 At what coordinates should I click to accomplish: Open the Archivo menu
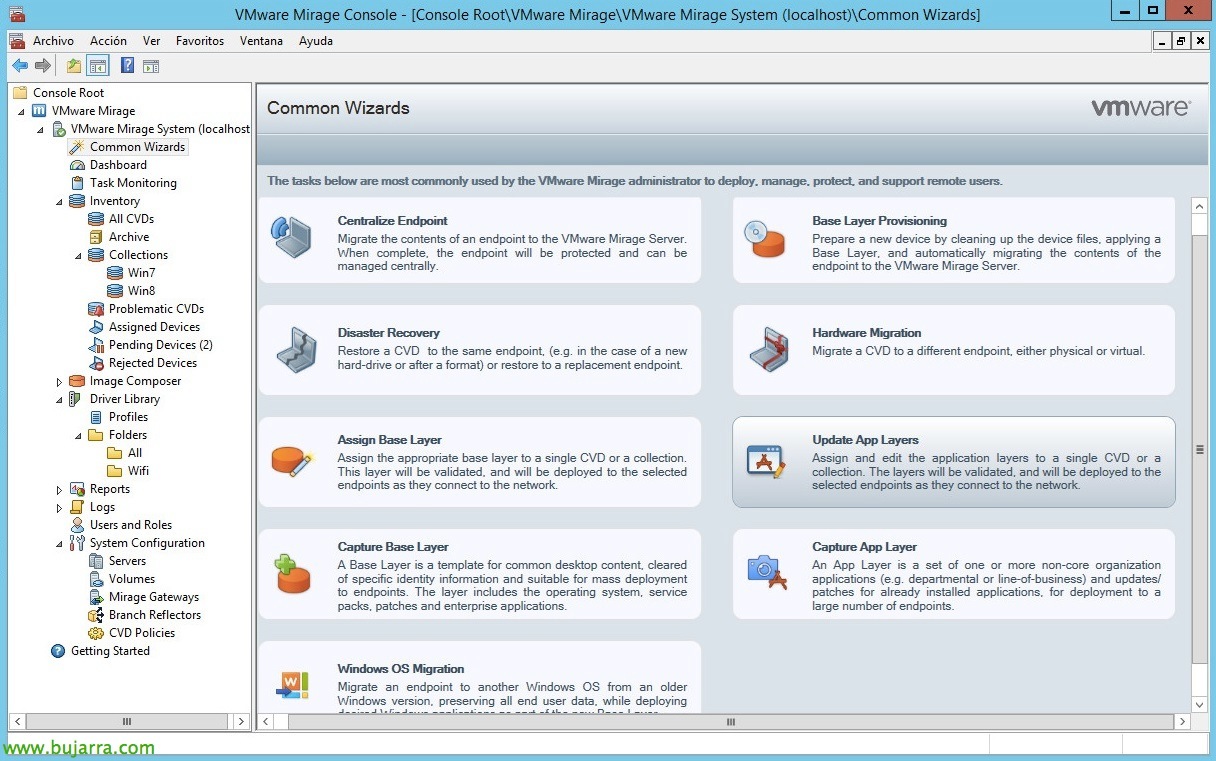[x=53, y=41]
